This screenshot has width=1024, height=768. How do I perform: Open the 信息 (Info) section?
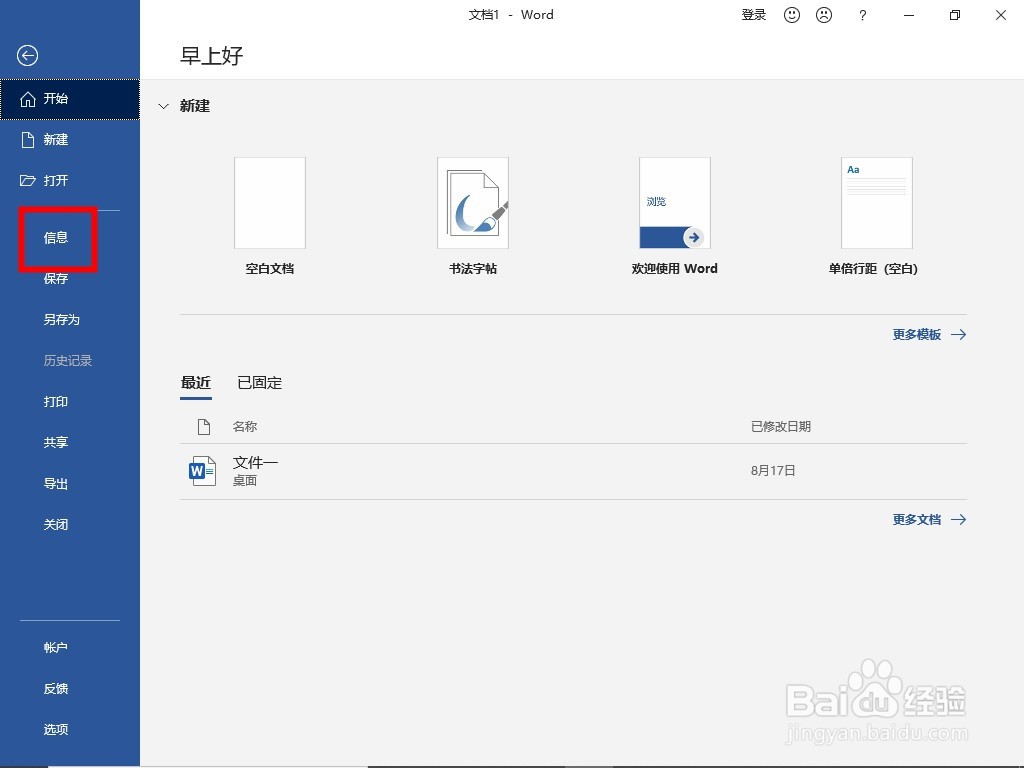[55, 238]
